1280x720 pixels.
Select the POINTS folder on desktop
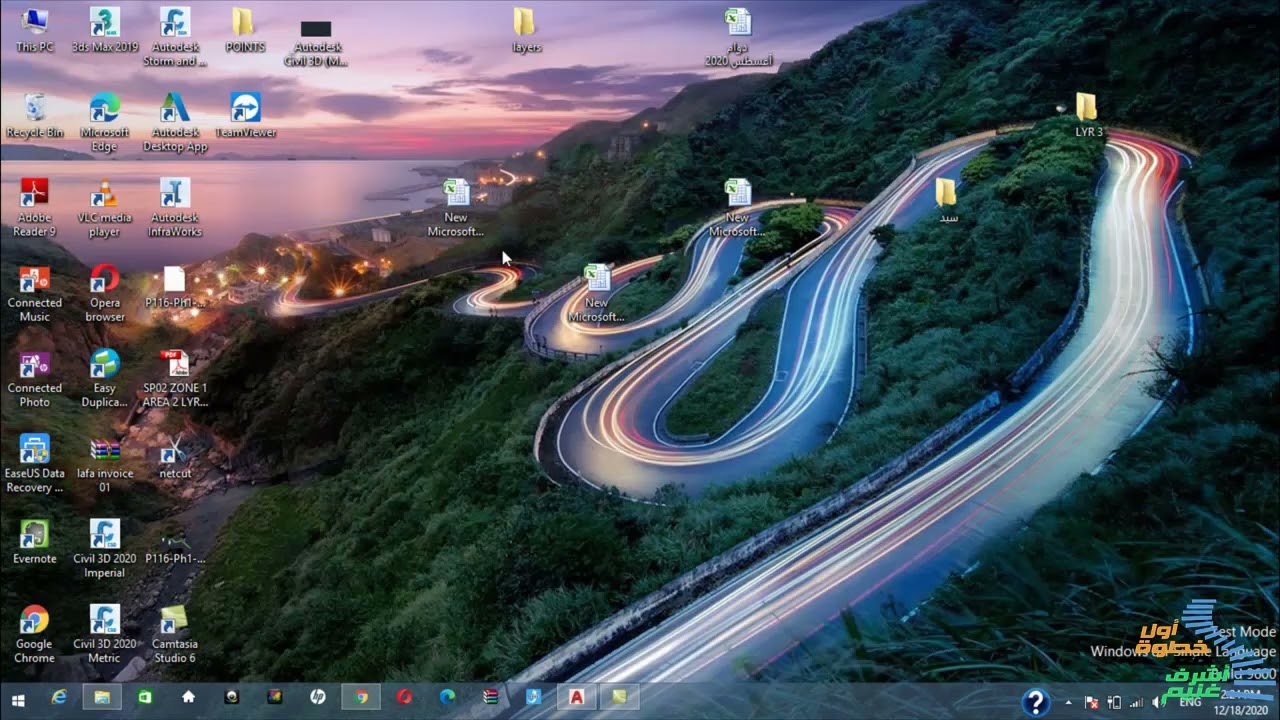point(245,30)
